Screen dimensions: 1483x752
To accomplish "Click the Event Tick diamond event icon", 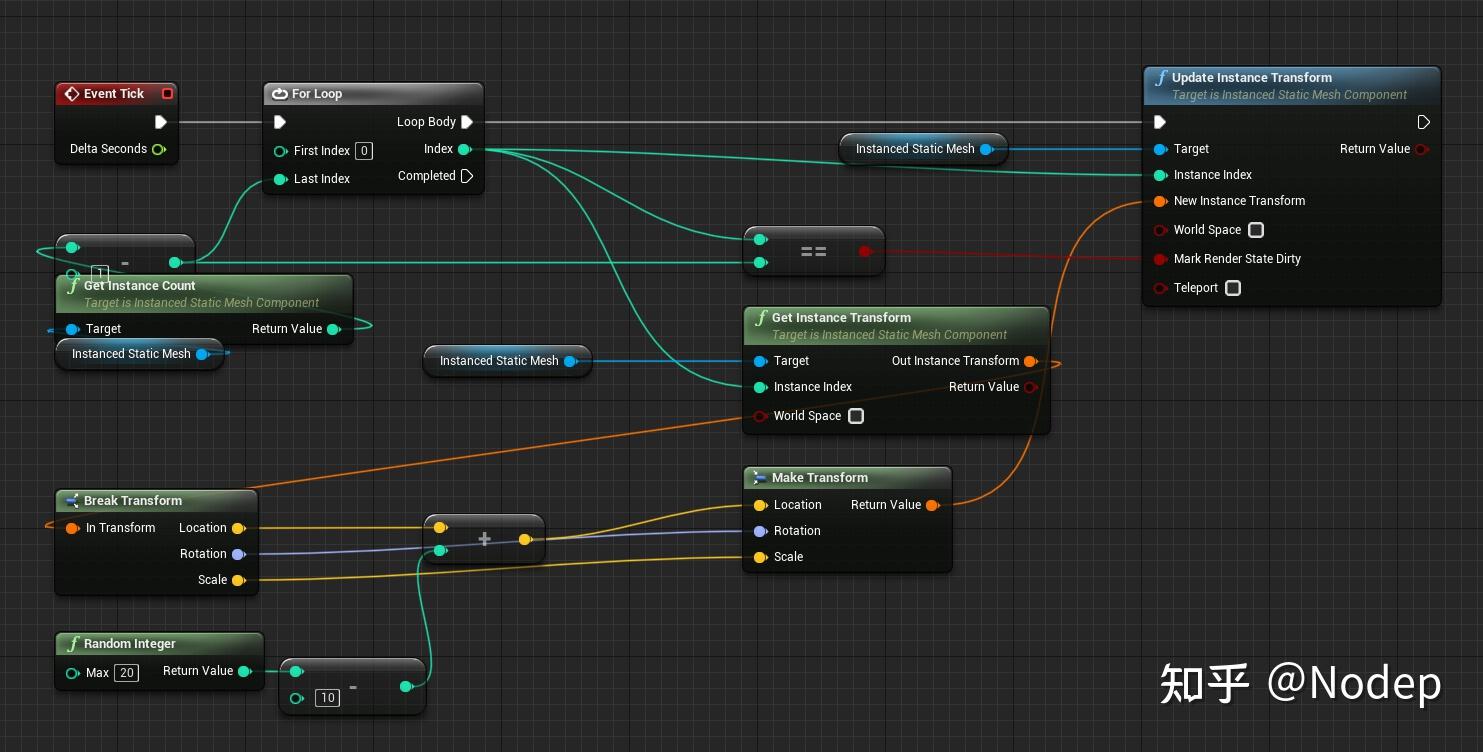I will pyautogui.click(x=74, y=93).
